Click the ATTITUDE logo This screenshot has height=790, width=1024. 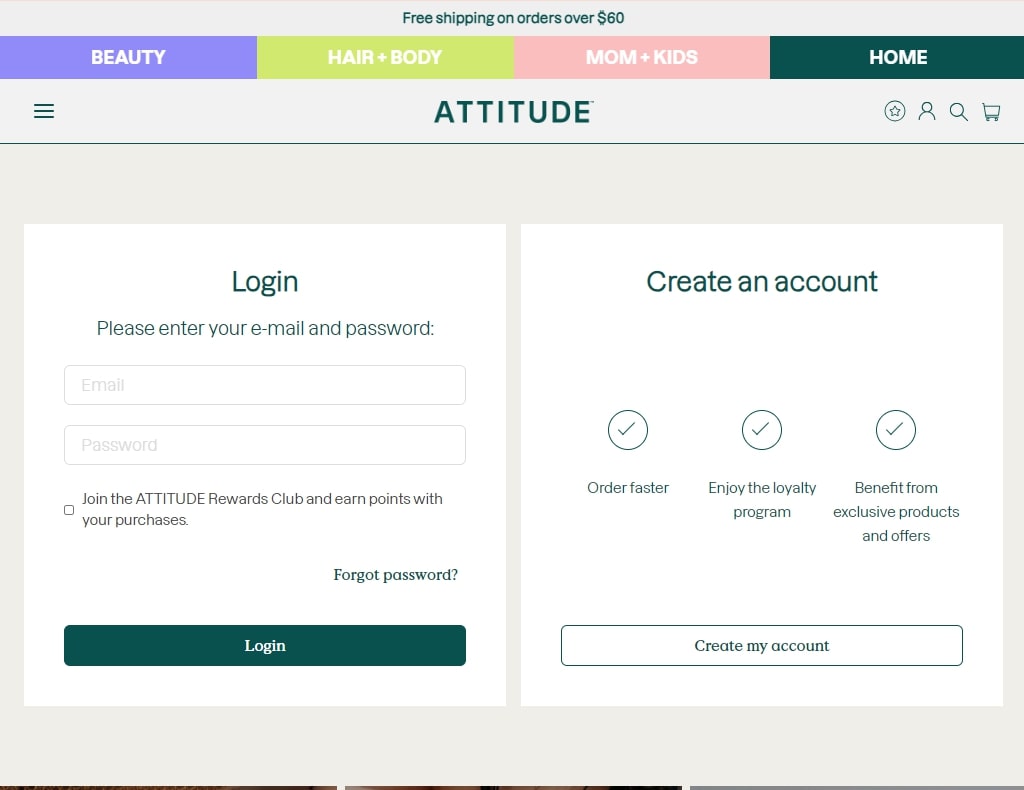pos(513,112)
